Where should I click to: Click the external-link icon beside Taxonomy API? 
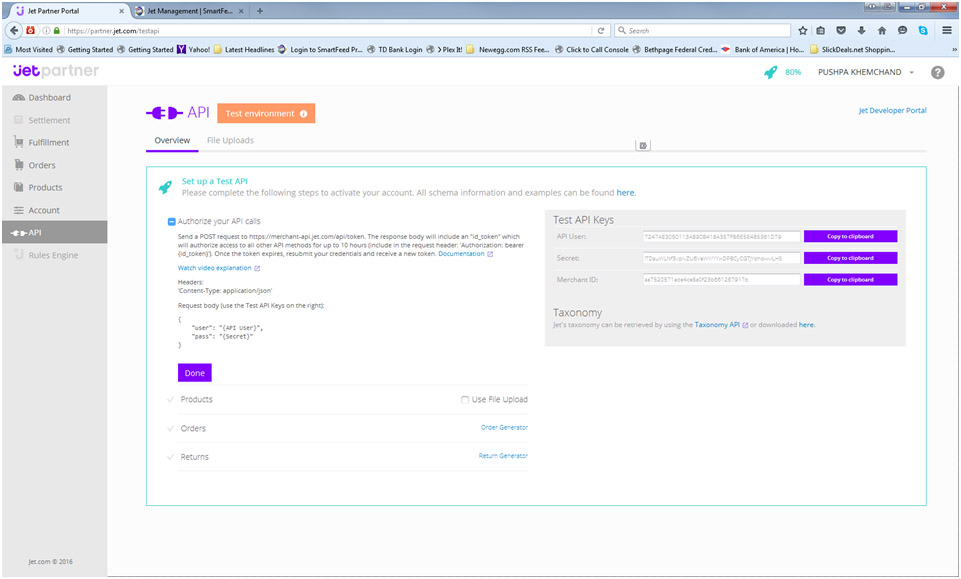(745, 325)
